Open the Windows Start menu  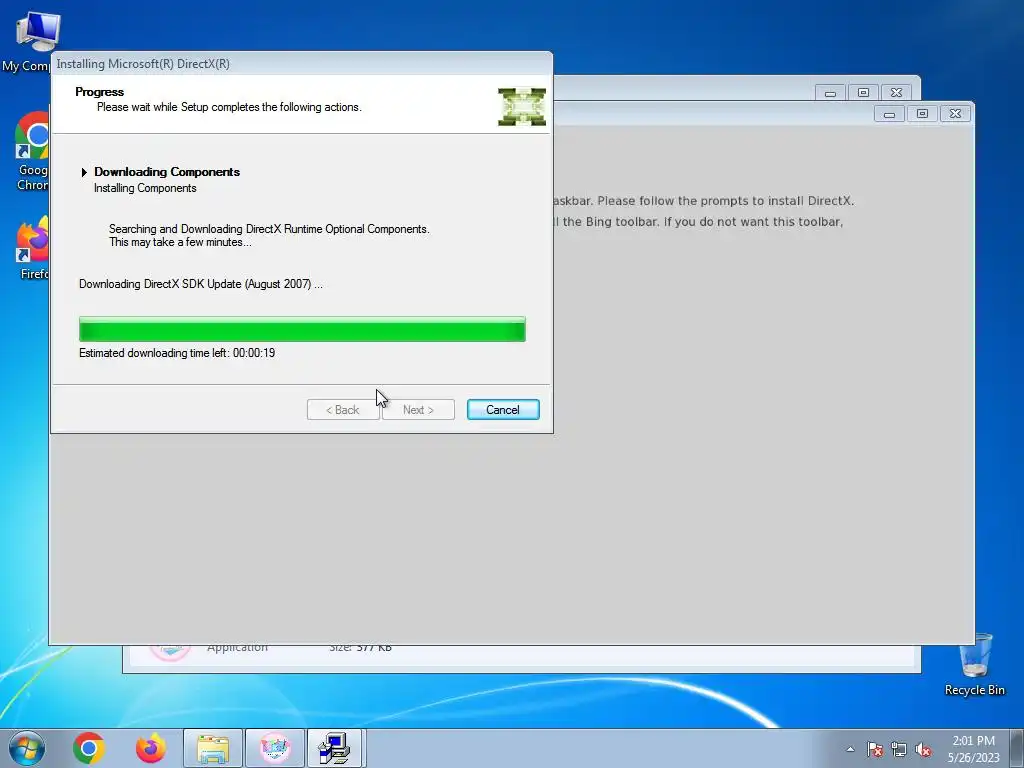27,748
